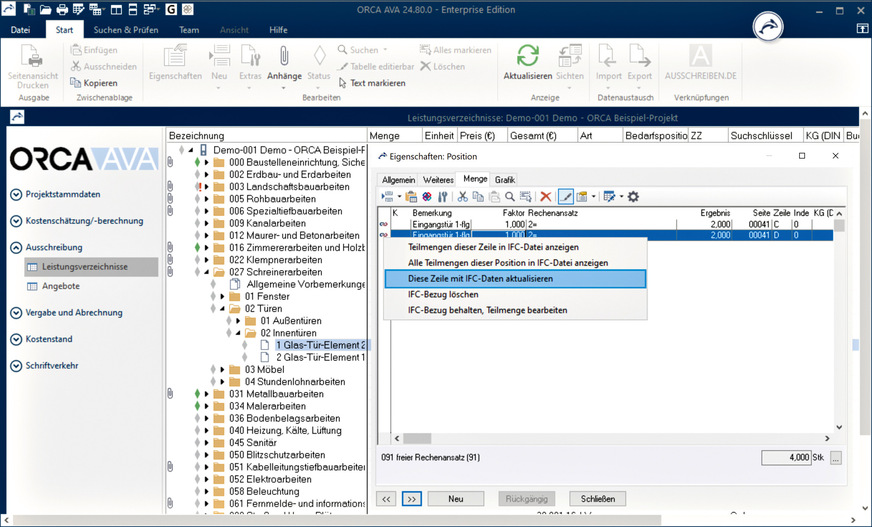Image resolution: width=872 pixels, height=527 pixels.
Task: Expand the Projektstammdaten sidebar section
Action: (x=16, y=195)
